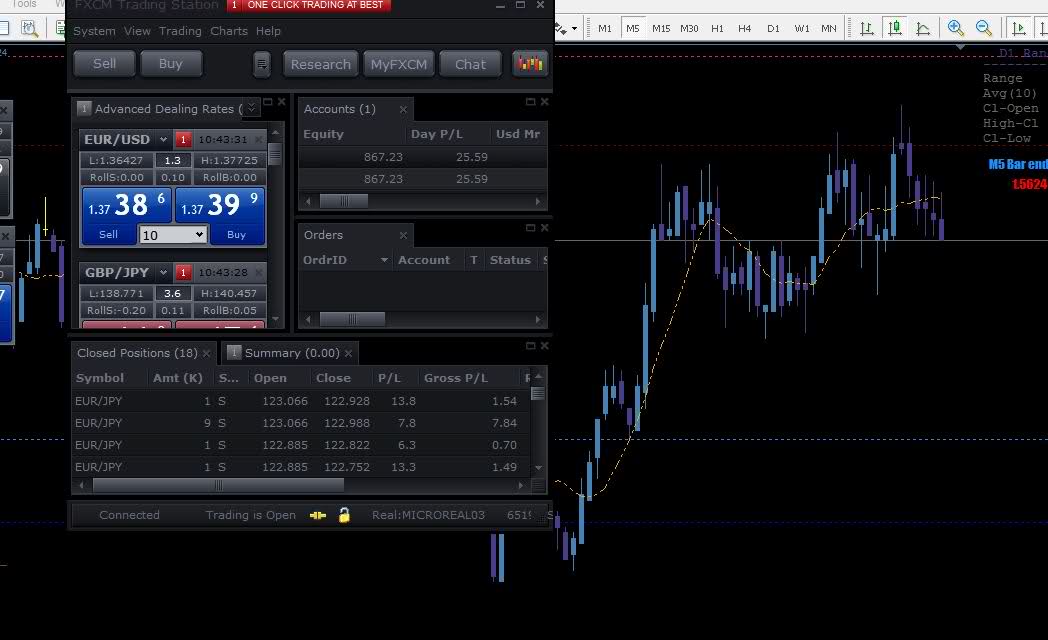Image resolution: width=1048 pixels, height=640 pixels.
Task: Remove the EUR/USD rate tile
Action: pos(259,140)
